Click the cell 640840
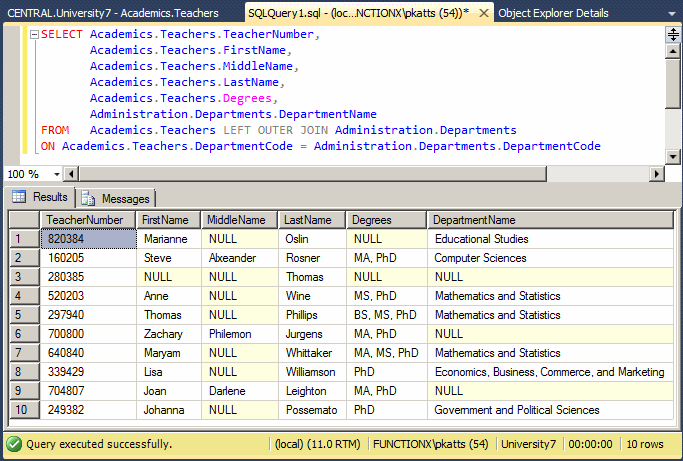 pos(88,353)
